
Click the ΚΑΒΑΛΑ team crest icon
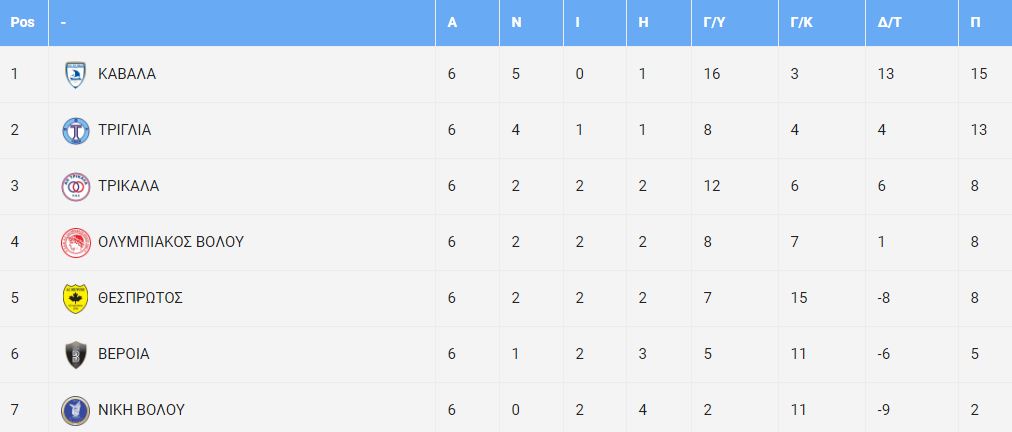pos(76,74)
